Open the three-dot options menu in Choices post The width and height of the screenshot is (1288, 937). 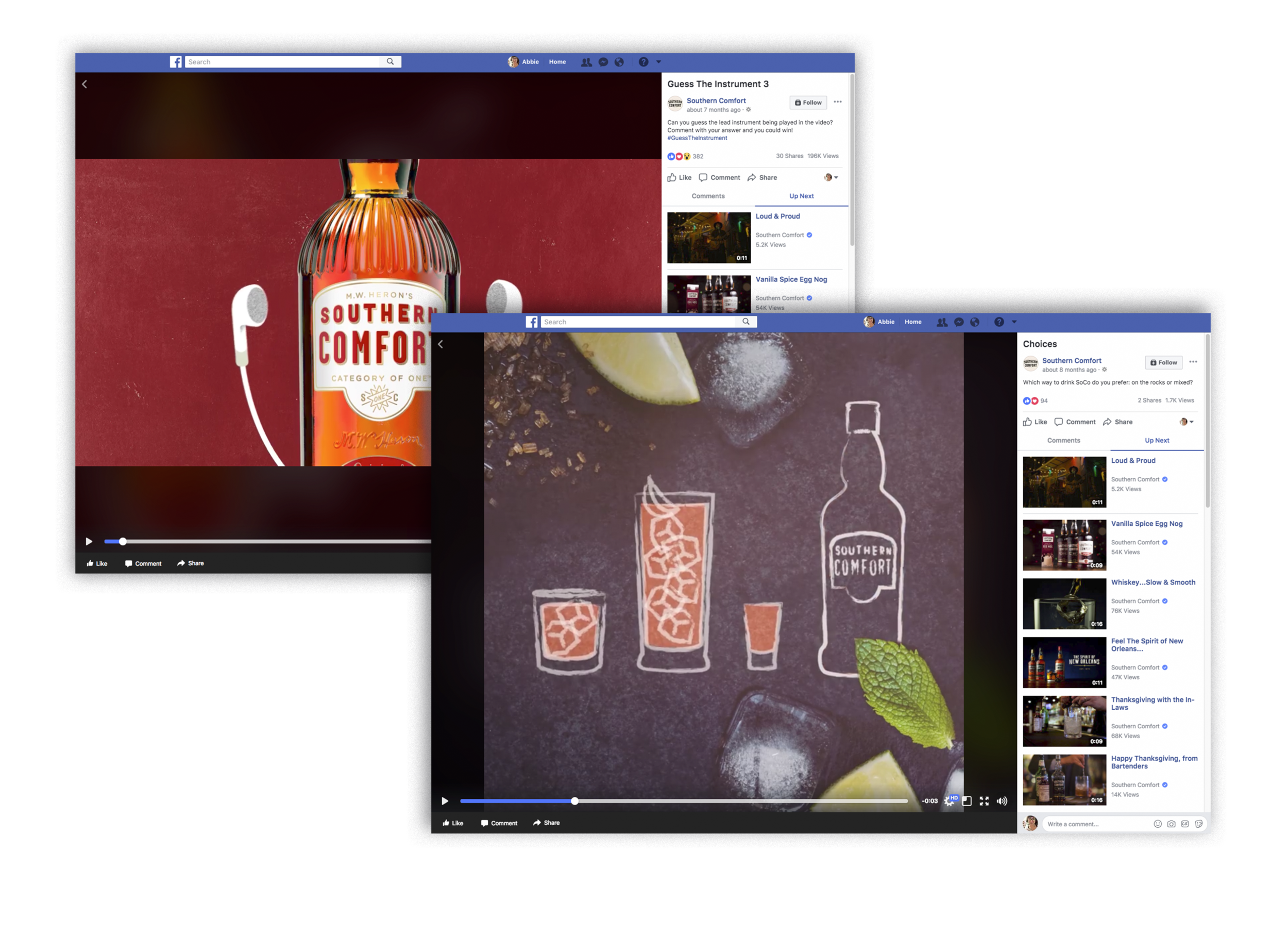(x=1193, y=362)
